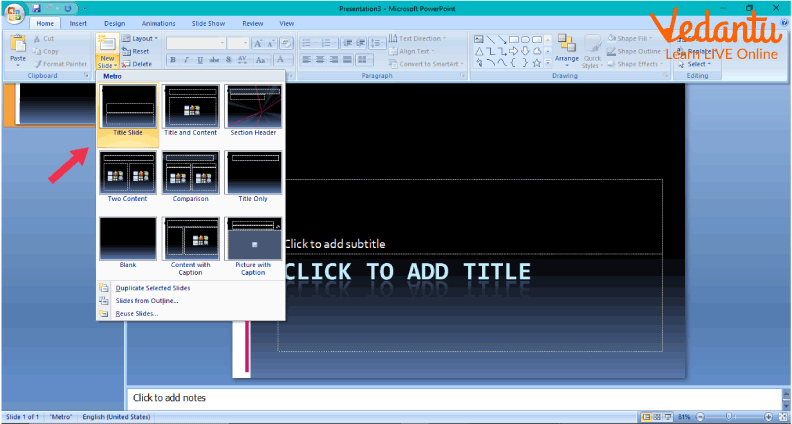The image size is (792, 424).
Task: Click the Paste clipboard icon
Action: [x=18, y=44]
